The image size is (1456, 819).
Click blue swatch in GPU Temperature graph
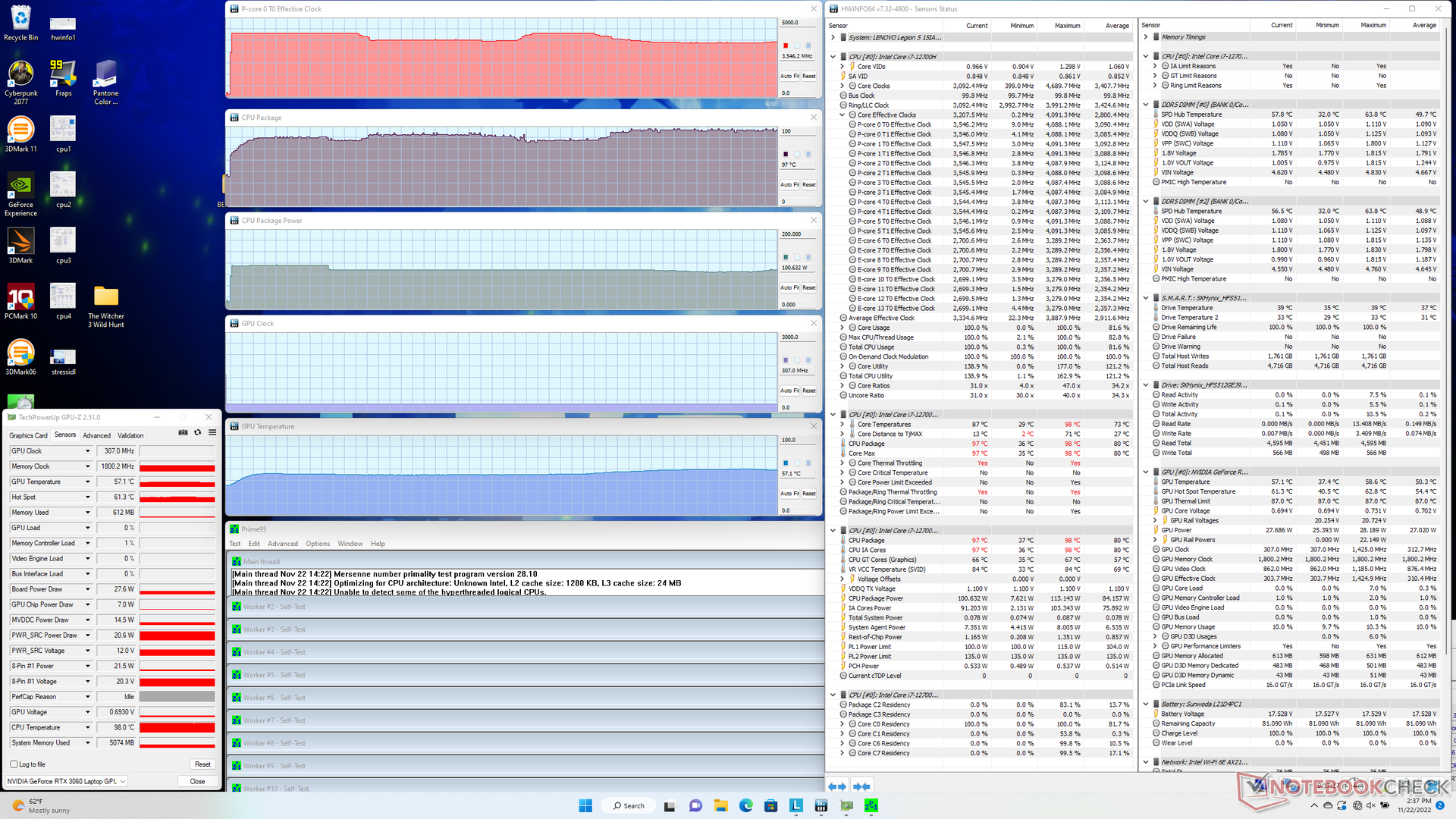point(786,463)
